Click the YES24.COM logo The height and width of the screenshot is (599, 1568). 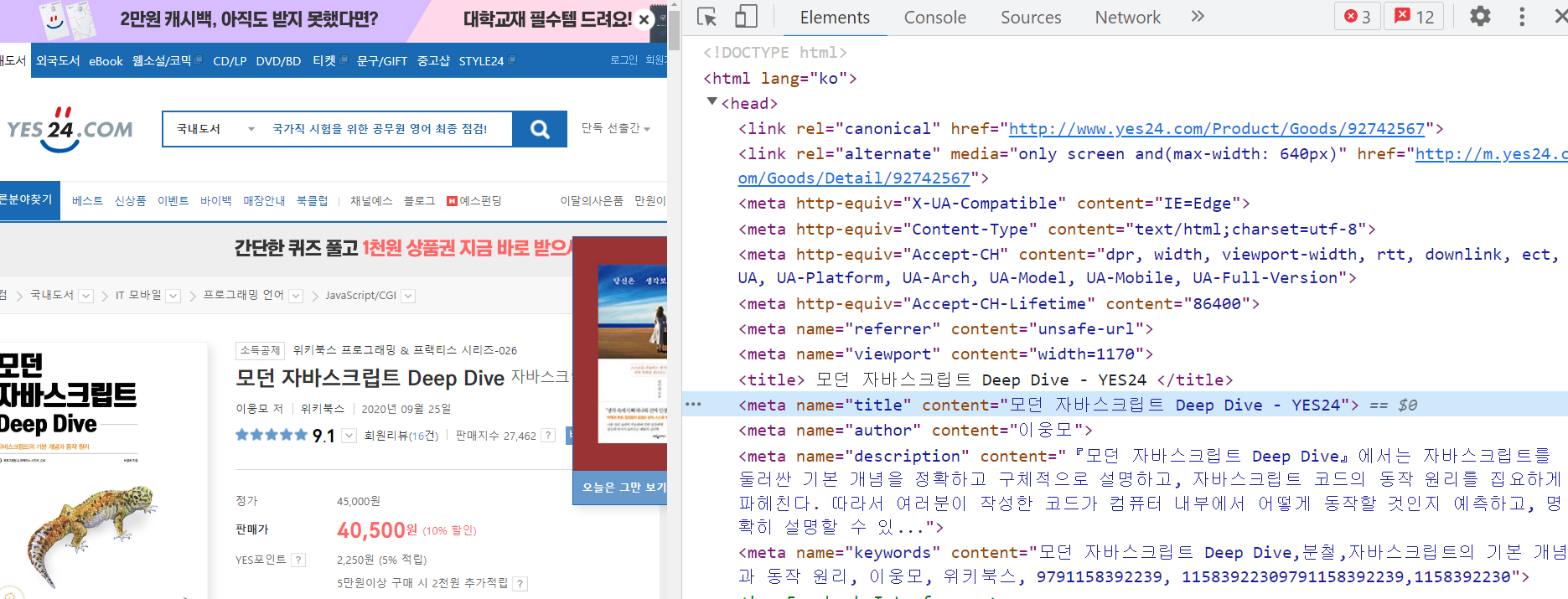tap(69, 129)
